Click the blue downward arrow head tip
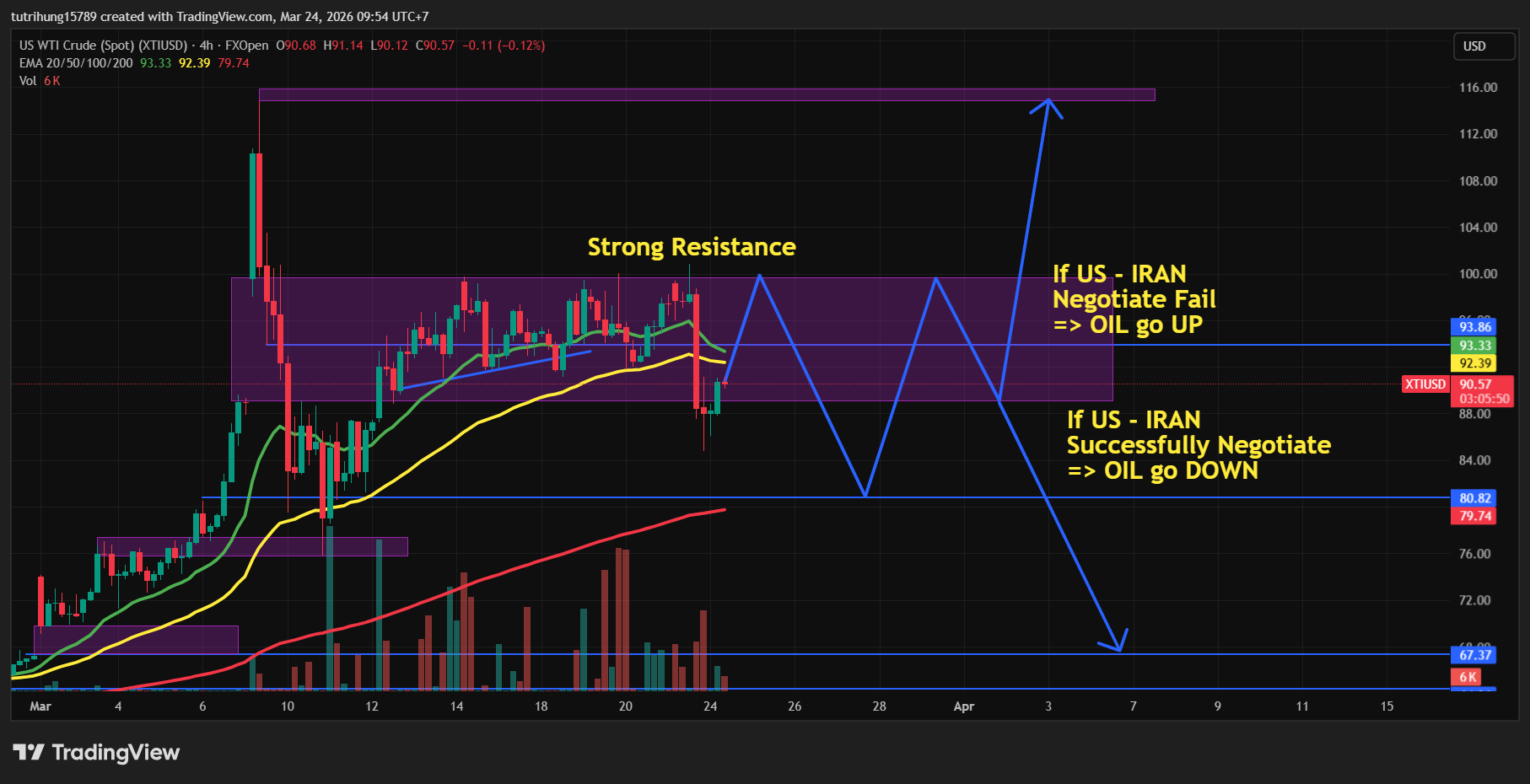The height and width of the screenshot is (784, 1530). click(1119, 650)
